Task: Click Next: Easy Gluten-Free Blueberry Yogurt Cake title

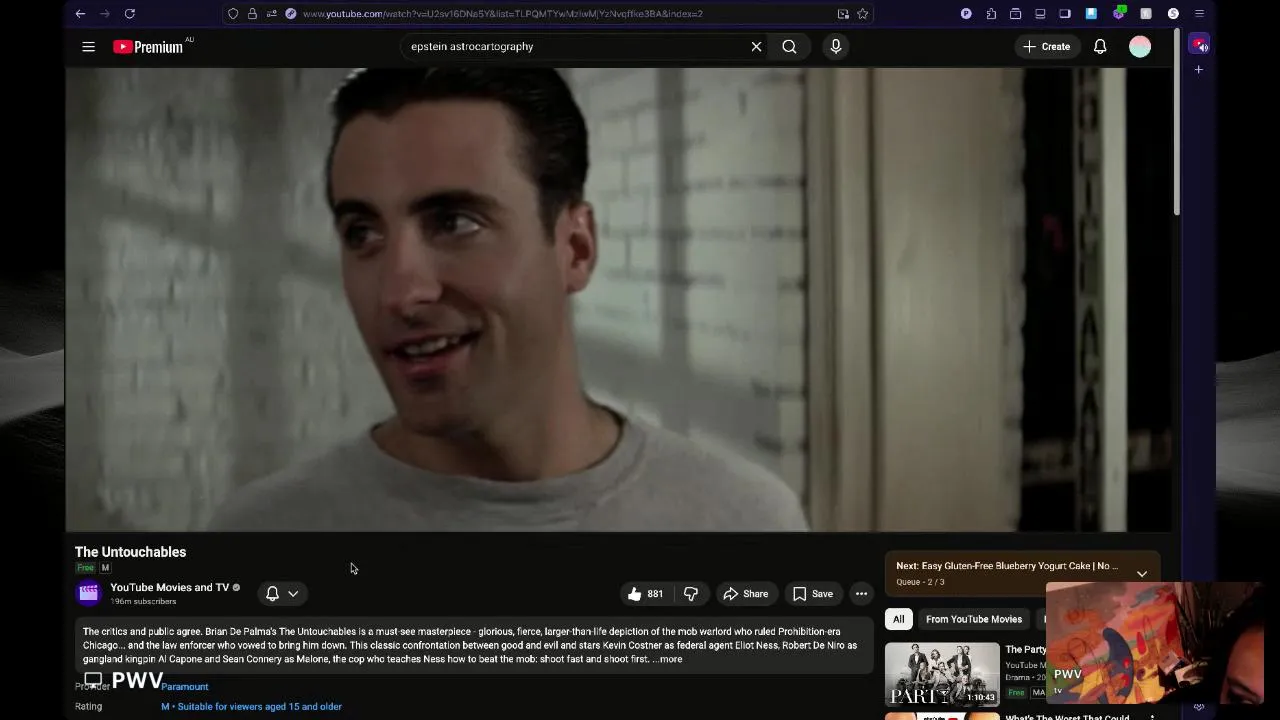Action: [1007, 566]
